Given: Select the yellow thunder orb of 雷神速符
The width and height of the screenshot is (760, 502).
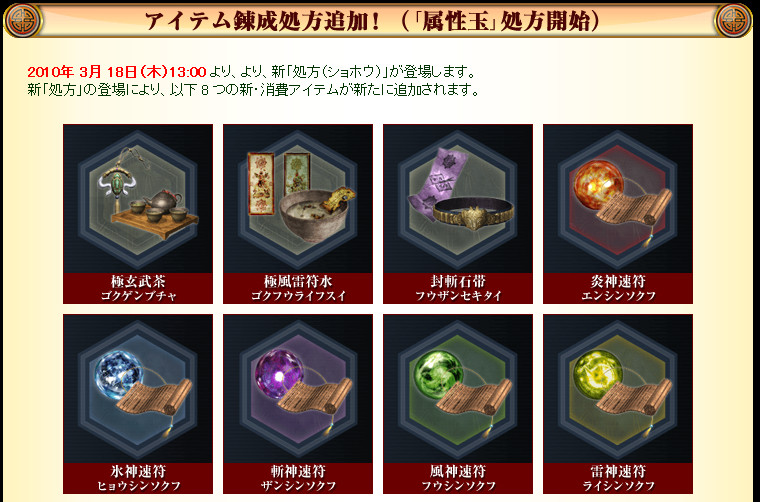Looking at the screenshot, I should tap(598, 375).
